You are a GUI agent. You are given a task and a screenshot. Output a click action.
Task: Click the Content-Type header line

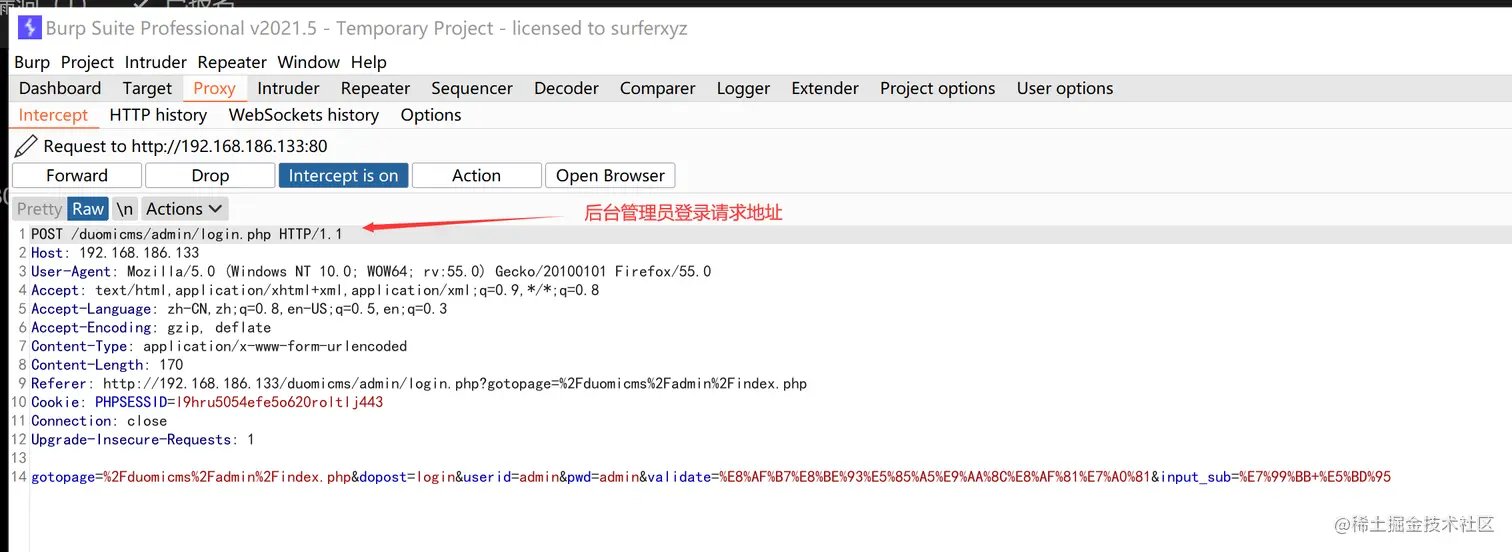pos(219,346)
